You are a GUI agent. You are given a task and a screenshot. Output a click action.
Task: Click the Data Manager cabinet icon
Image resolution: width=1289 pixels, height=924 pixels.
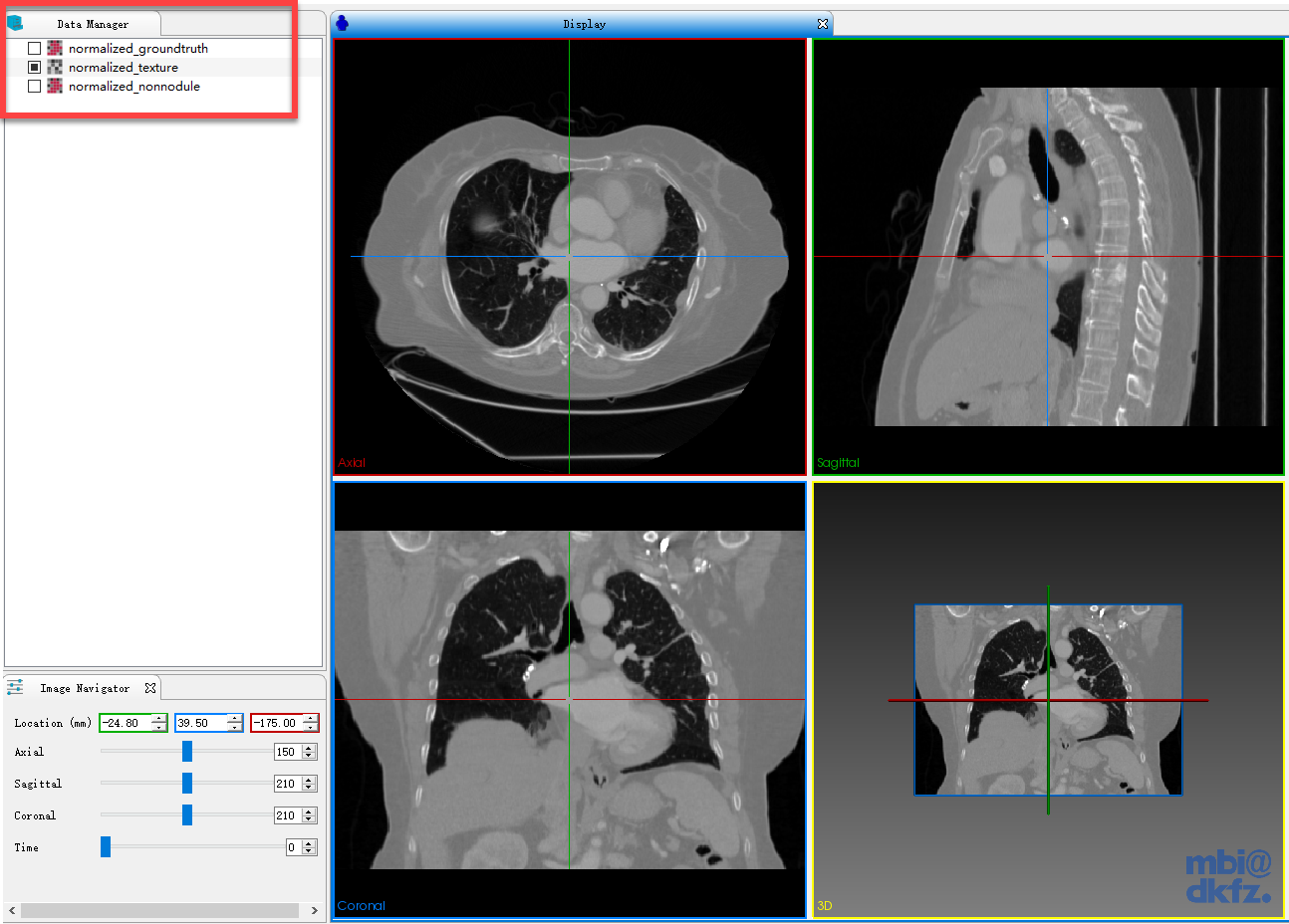click(x=15, y=23)
